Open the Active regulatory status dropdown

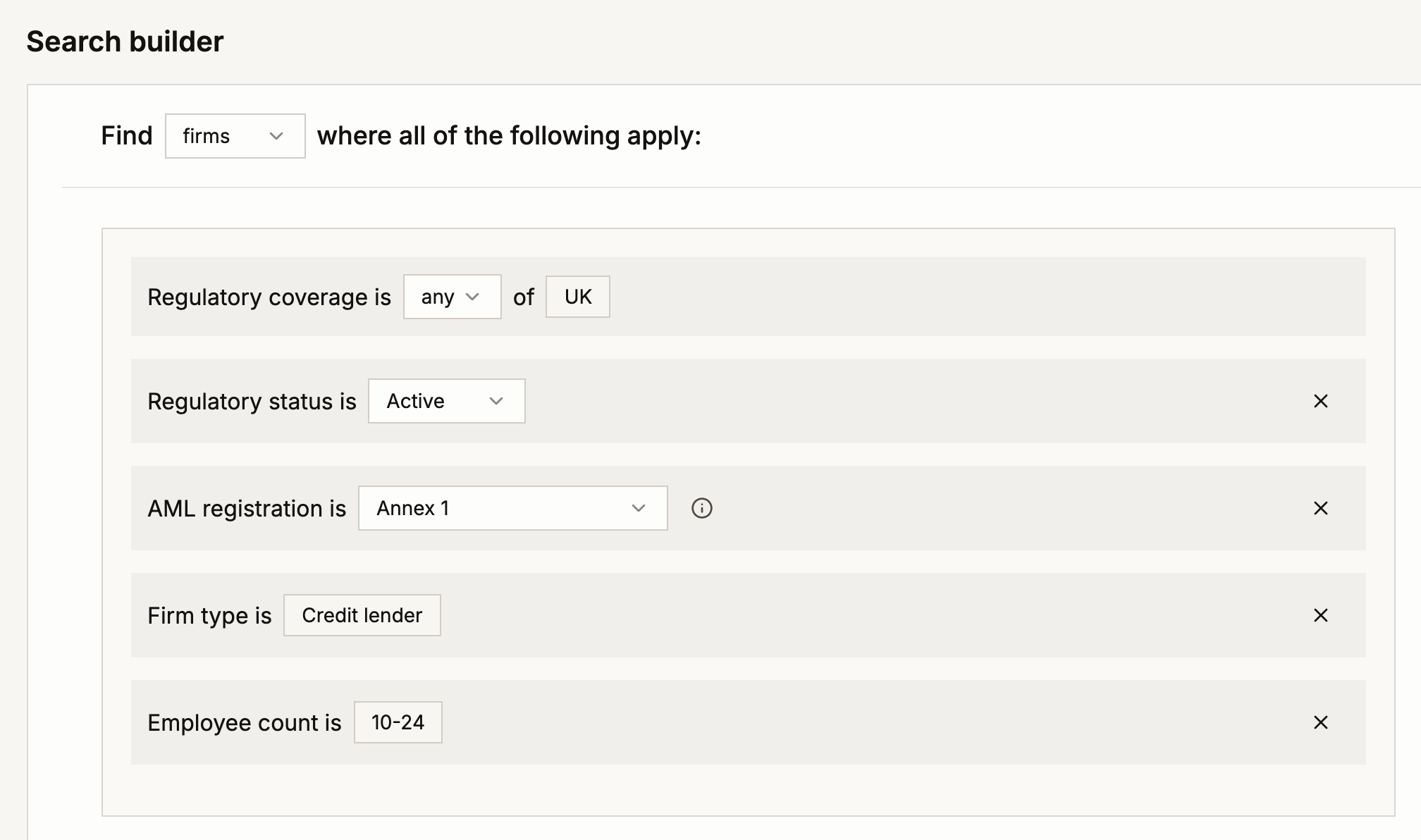click(x=446, y=401)
